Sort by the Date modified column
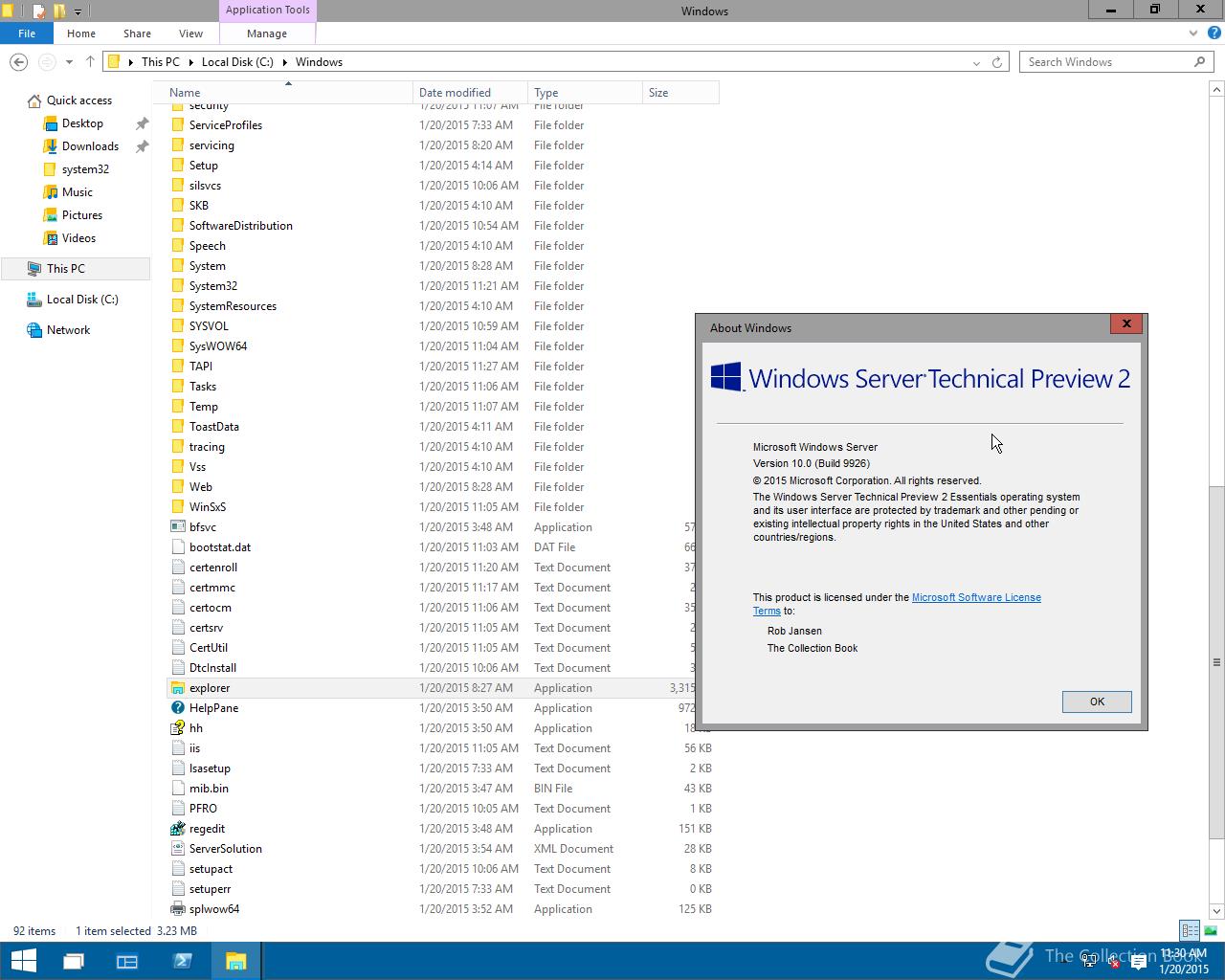1225x980 pixels. (x=470, y=93)
